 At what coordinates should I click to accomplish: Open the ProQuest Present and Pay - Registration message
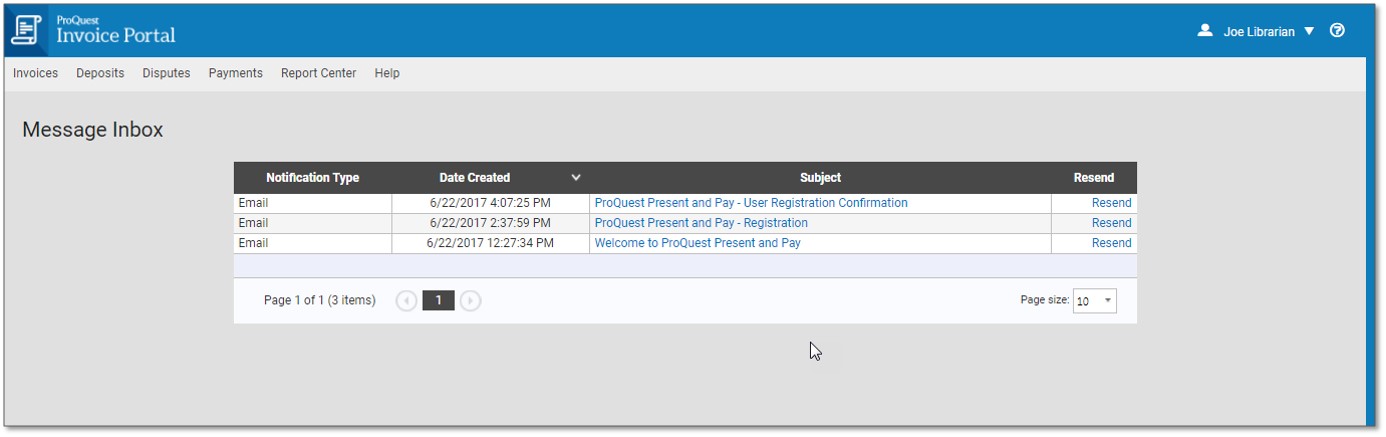(x=701, y=223)
